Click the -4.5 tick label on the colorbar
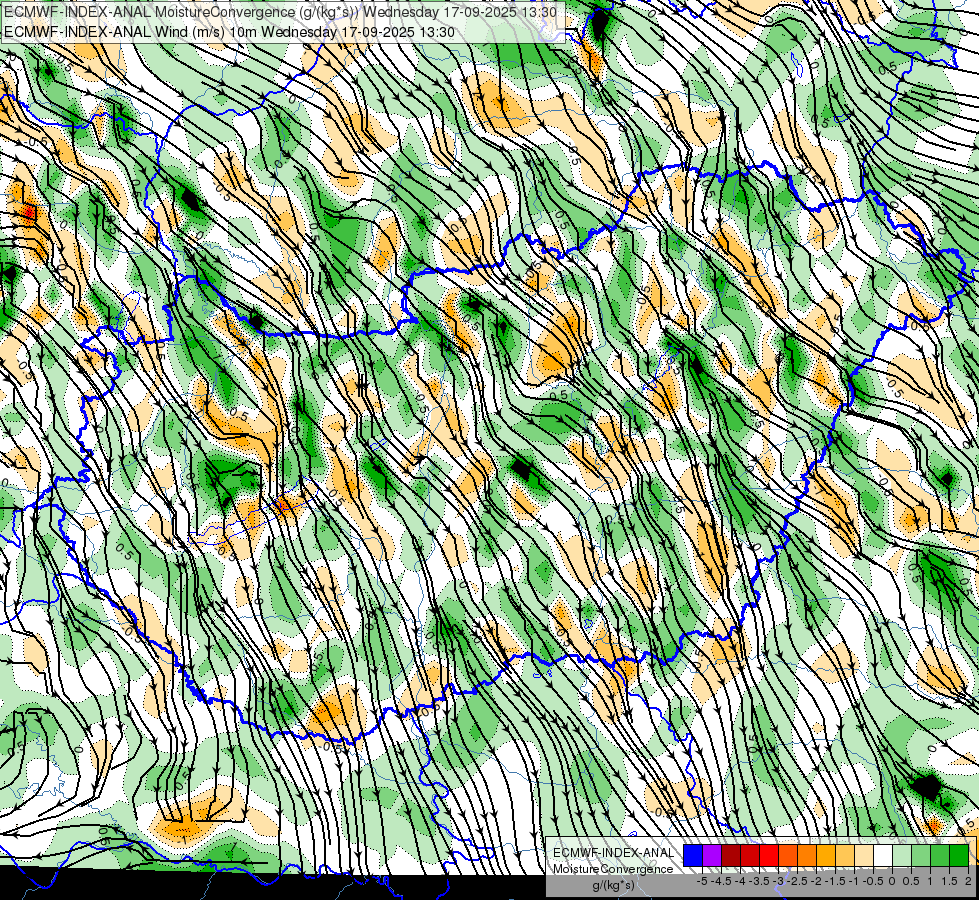The width and height of the screenshot is (979, 900). pos(721,881)
